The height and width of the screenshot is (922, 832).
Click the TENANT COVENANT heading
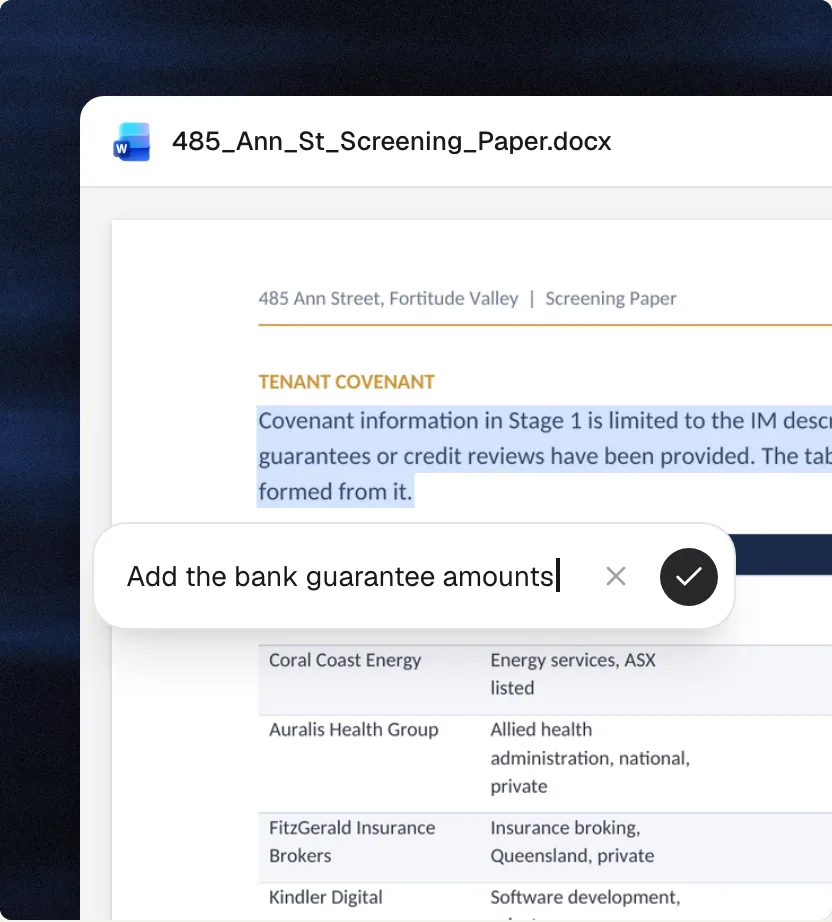point(346,382)
